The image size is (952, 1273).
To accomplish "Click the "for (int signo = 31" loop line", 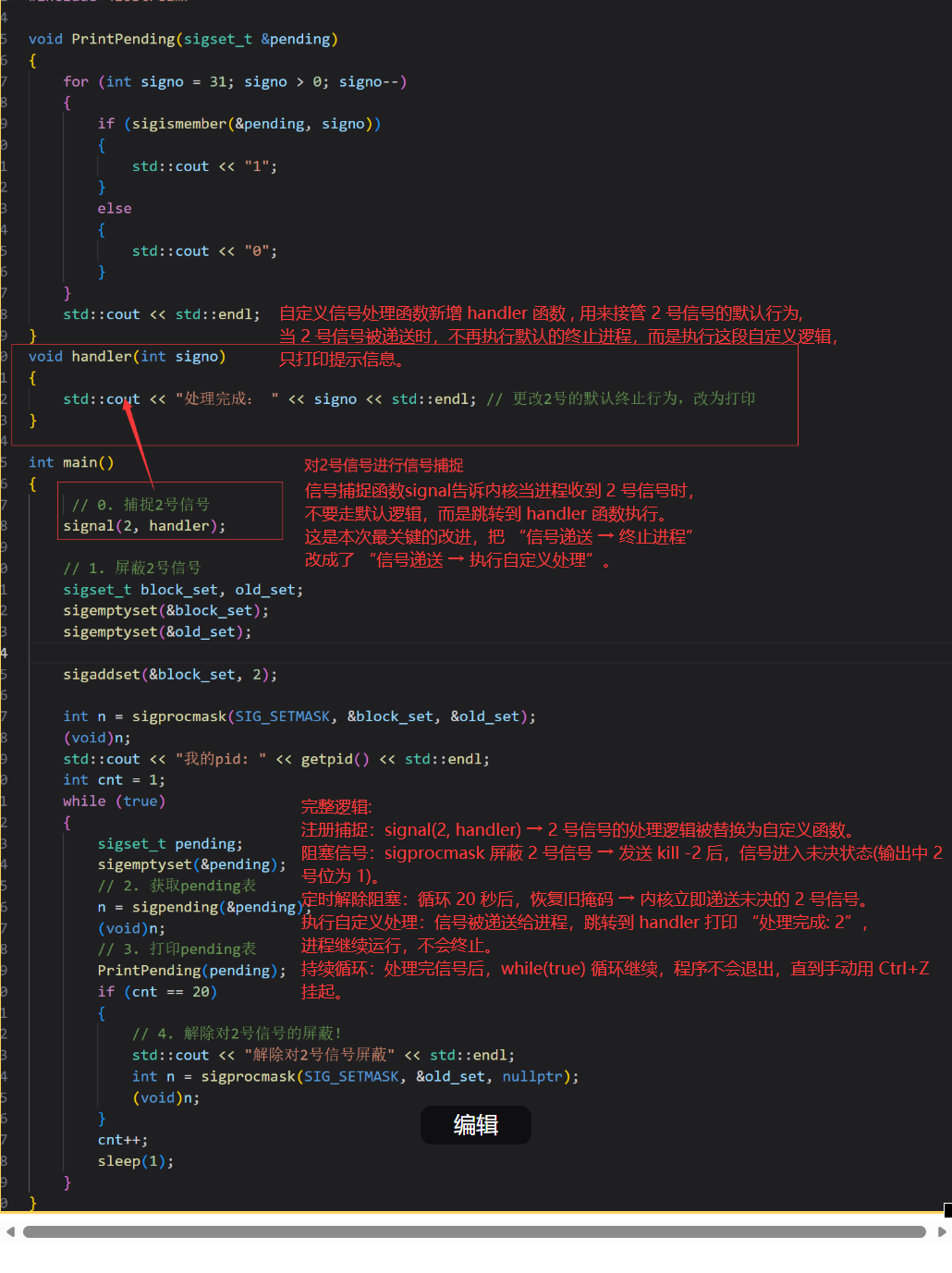I will pos(236,81).
